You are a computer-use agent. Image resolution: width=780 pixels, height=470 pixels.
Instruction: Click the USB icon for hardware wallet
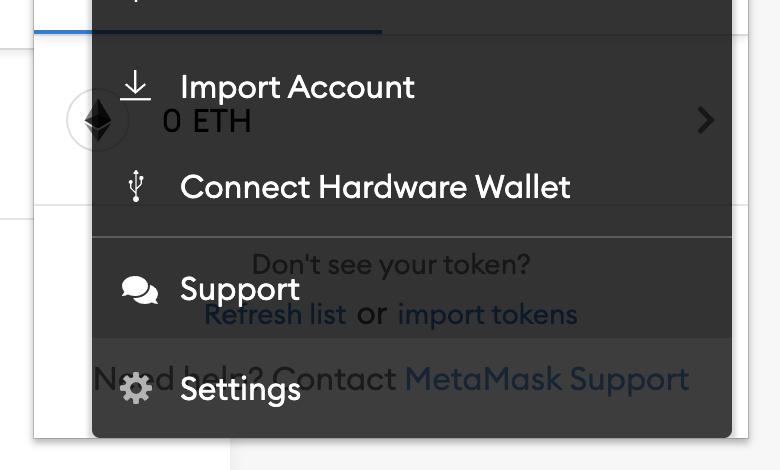click(x=136, y=186)
